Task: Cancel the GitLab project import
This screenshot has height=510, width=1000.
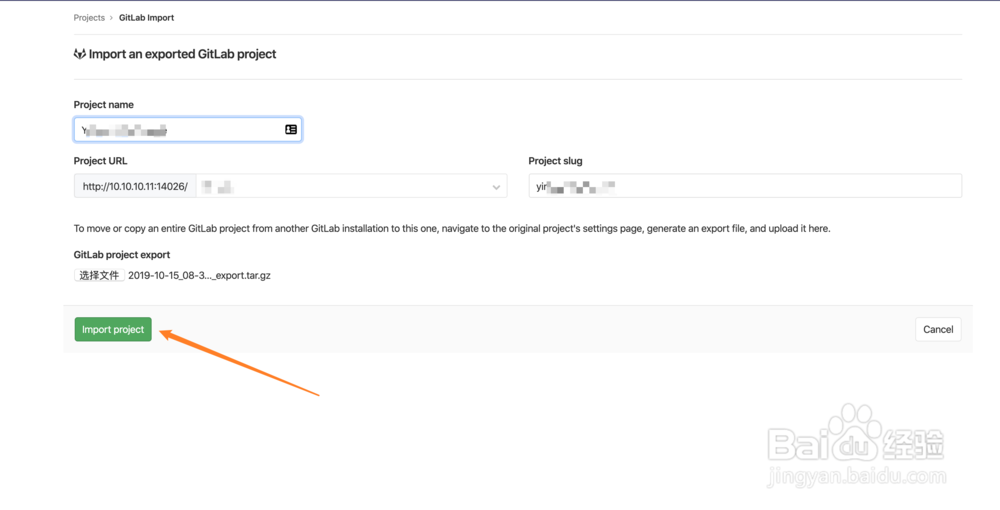Action: pyautogui.click(x=938, y=329)
